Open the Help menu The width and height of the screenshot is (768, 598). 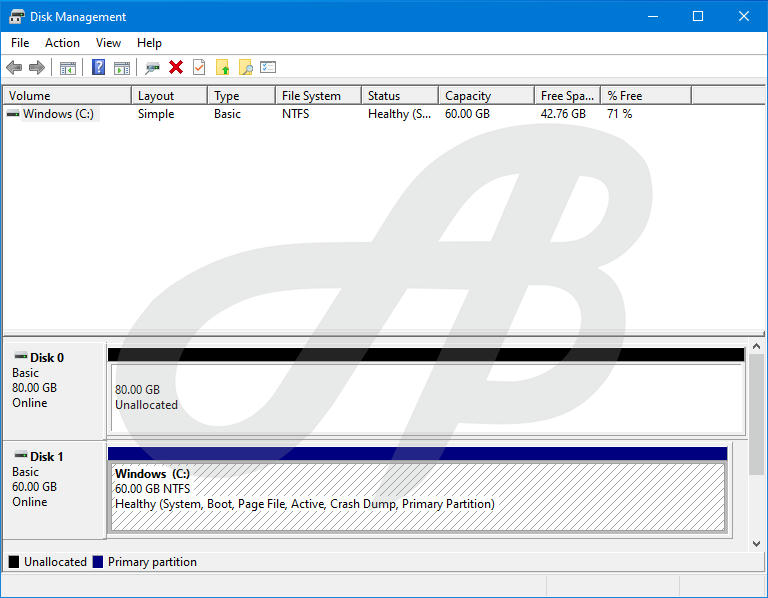(149, 43)
